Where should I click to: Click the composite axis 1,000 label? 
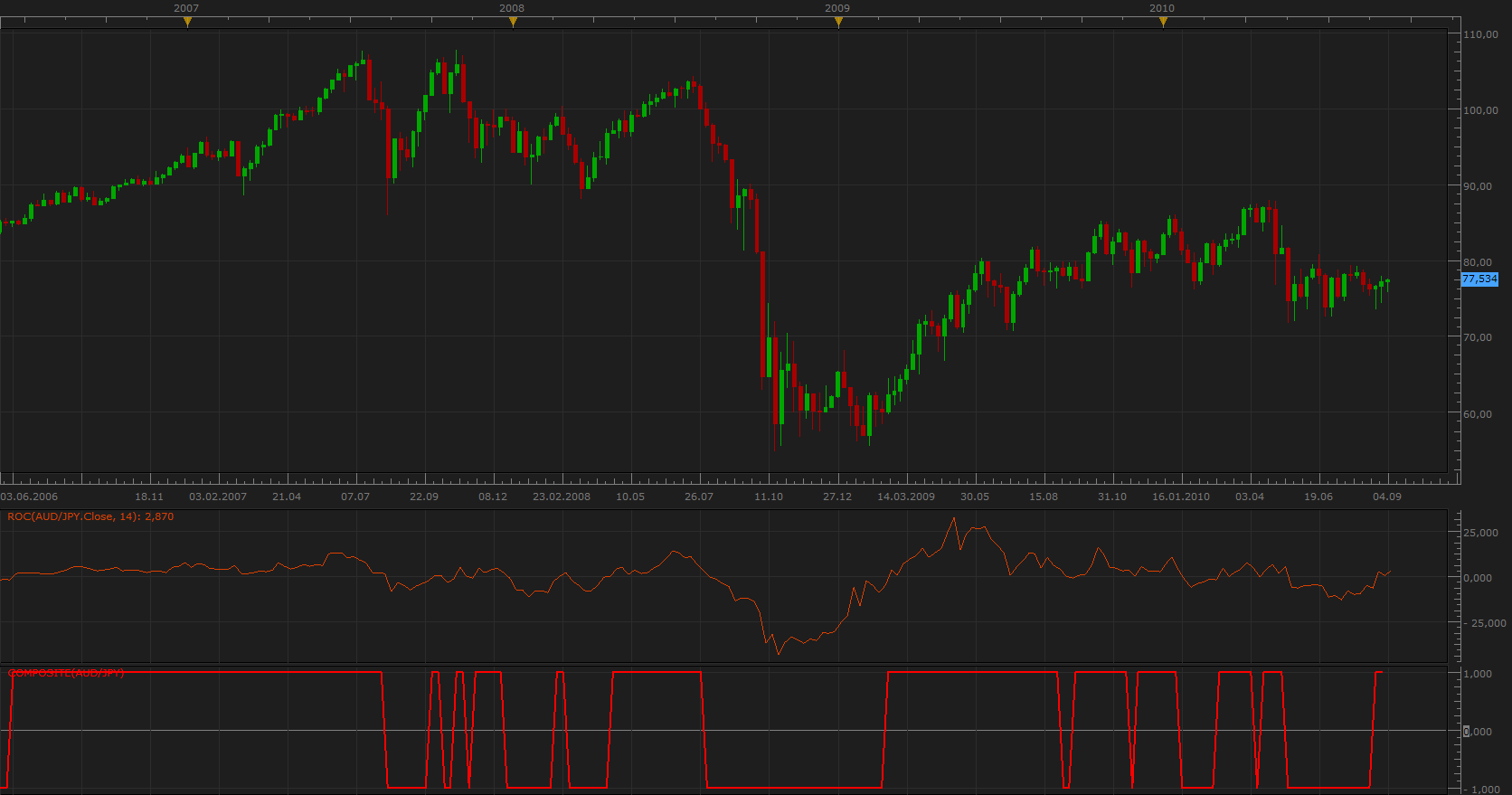(x=1478, y=674)
